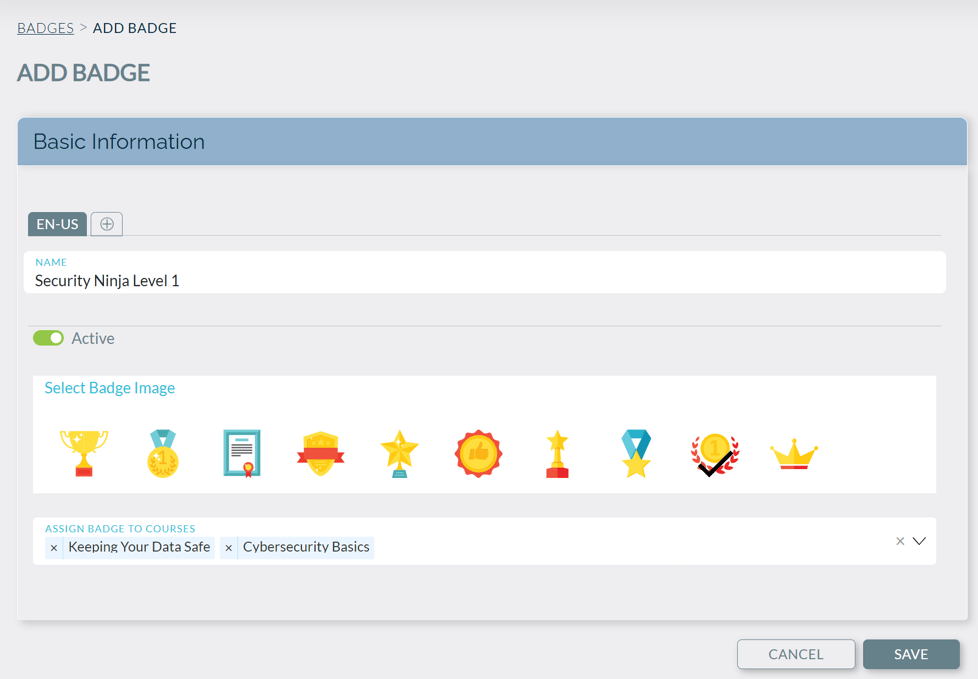
Task: Select the blue ribbon medal badge image
Action: point(636,452)
